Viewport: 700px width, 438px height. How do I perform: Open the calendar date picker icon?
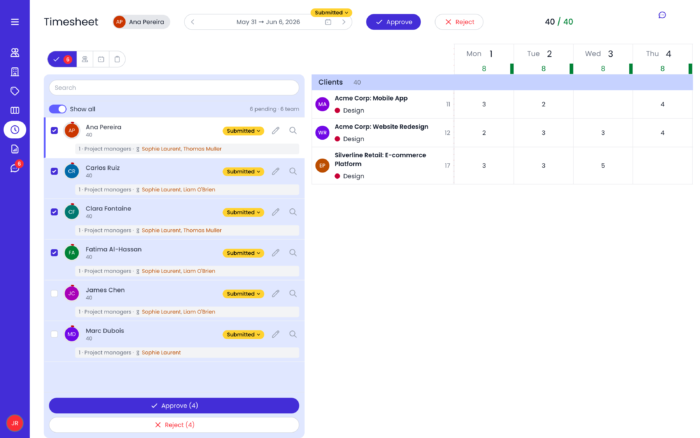coord(328,22)
